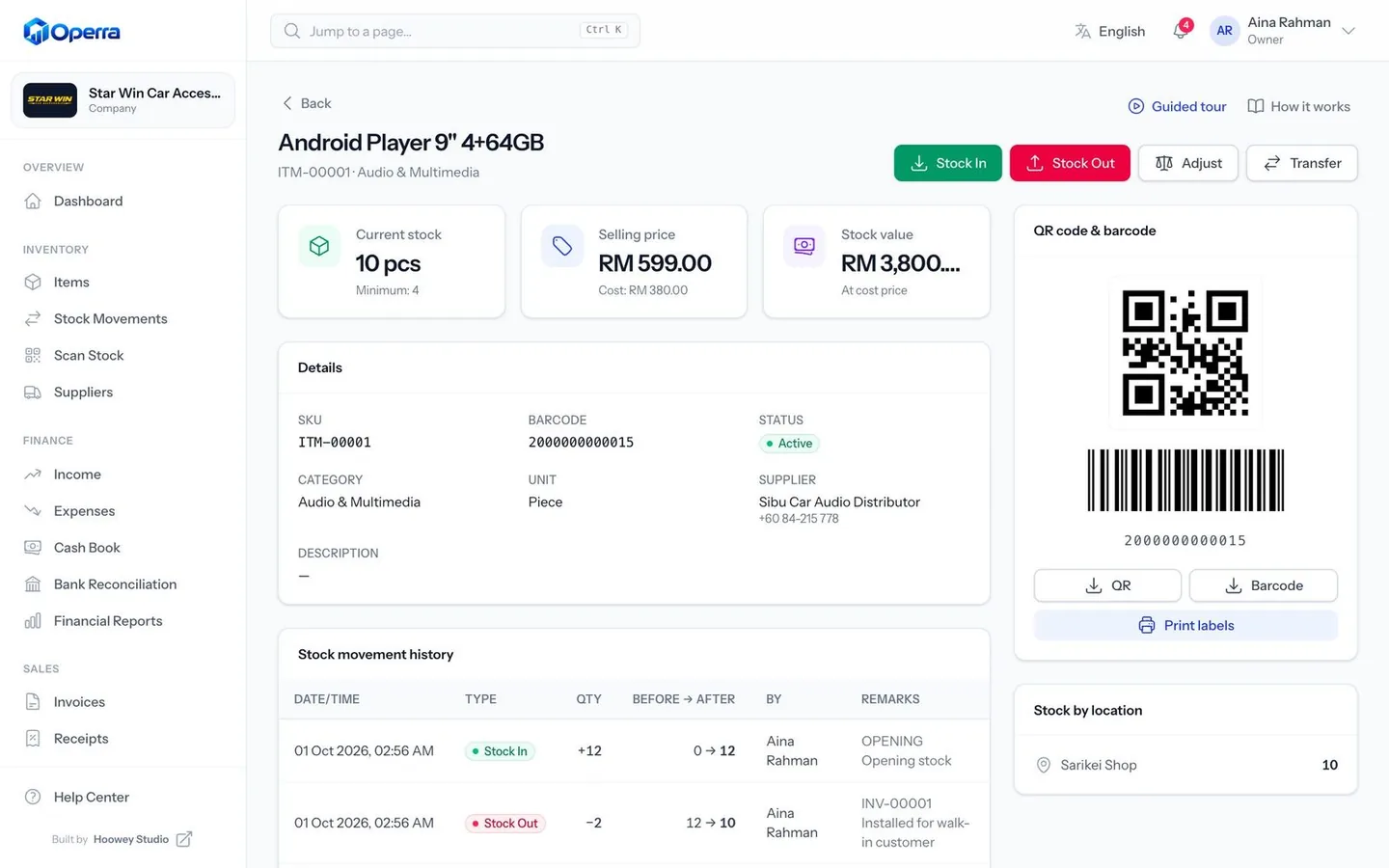Click the barcode image
Image resolution: width=1389 pixels, height=868 pixels.
pos(1185,480)
